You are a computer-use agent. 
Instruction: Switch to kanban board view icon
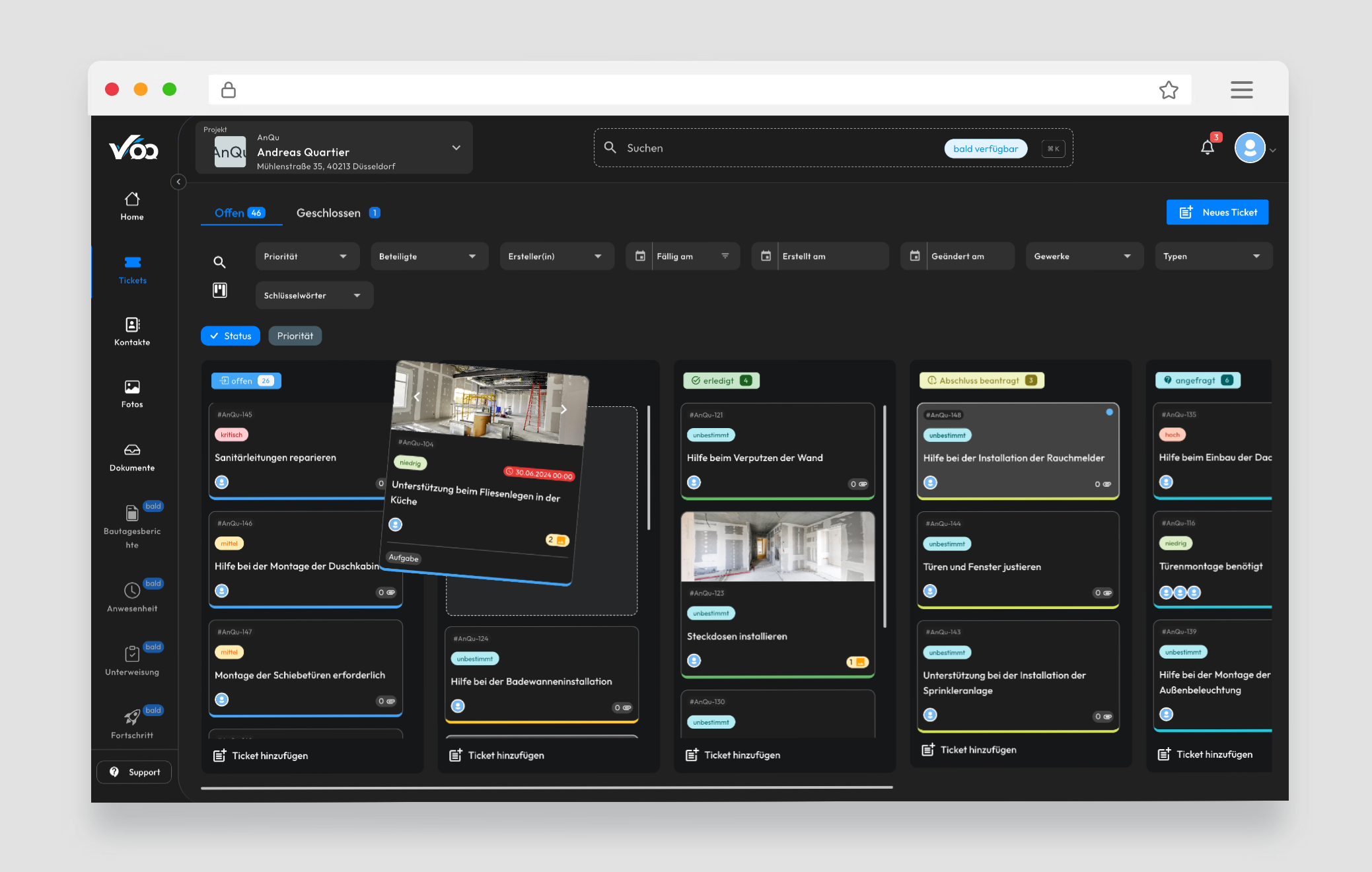(x=220, y=290)
